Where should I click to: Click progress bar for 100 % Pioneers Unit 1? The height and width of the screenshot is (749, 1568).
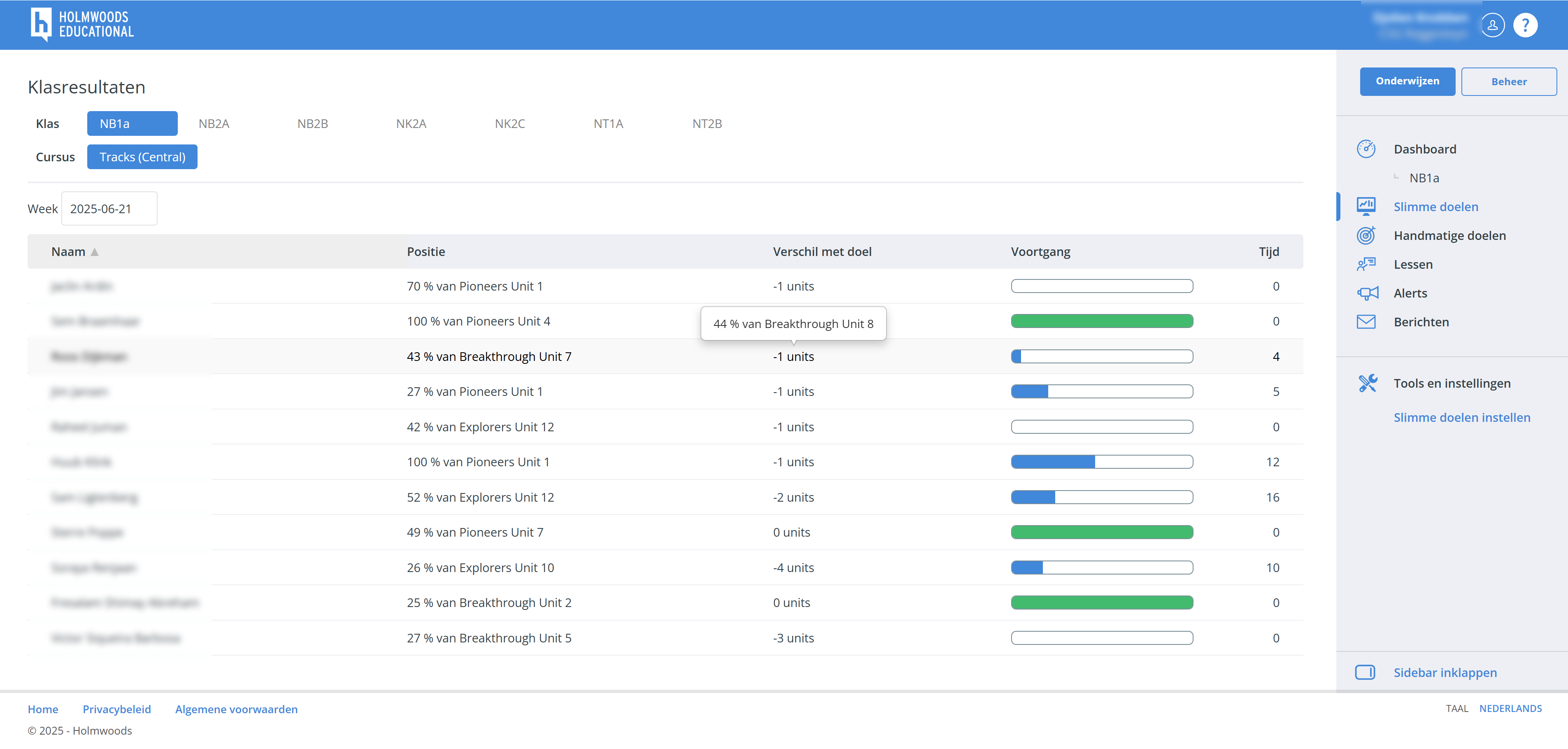tap(1102, 462)
